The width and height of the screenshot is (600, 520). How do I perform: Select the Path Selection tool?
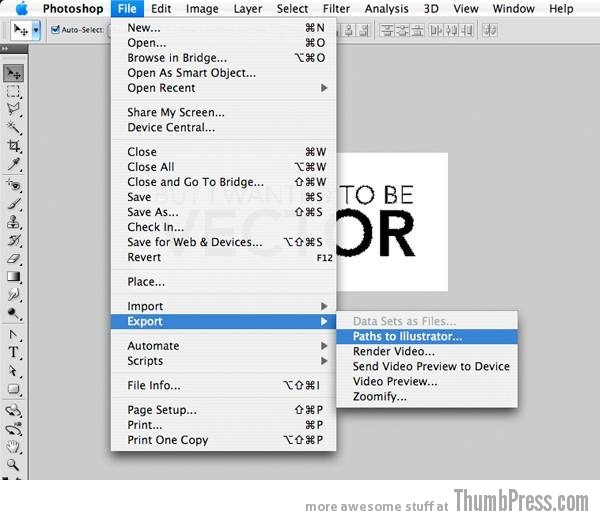[x=13, y=371]
